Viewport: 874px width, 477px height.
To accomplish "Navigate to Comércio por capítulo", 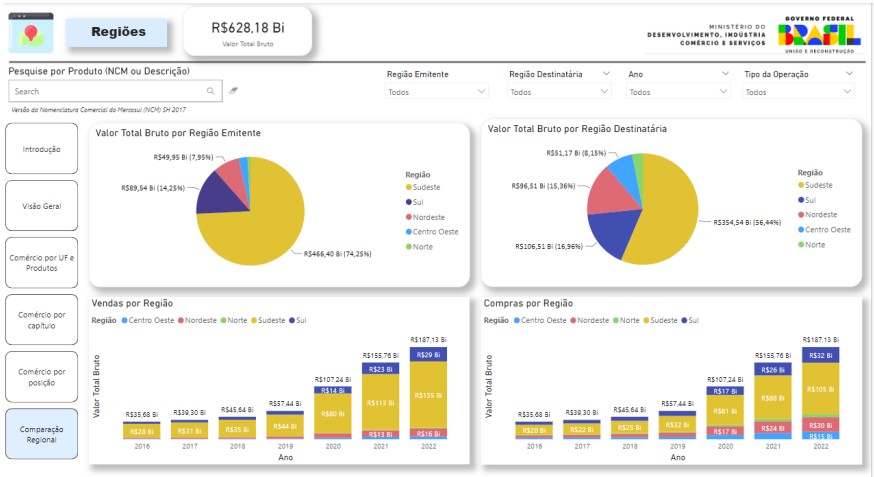I will 41,320.
